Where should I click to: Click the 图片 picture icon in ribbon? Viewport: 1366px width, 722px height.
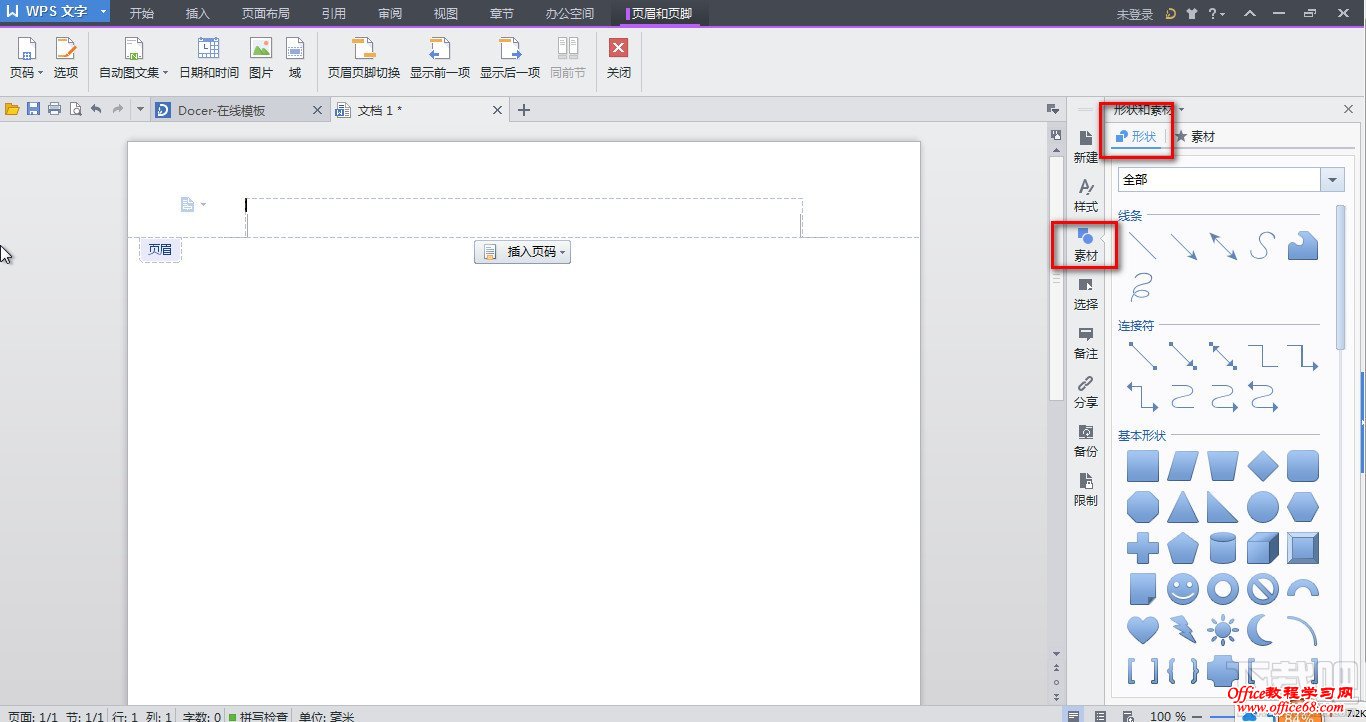point(260,58)
